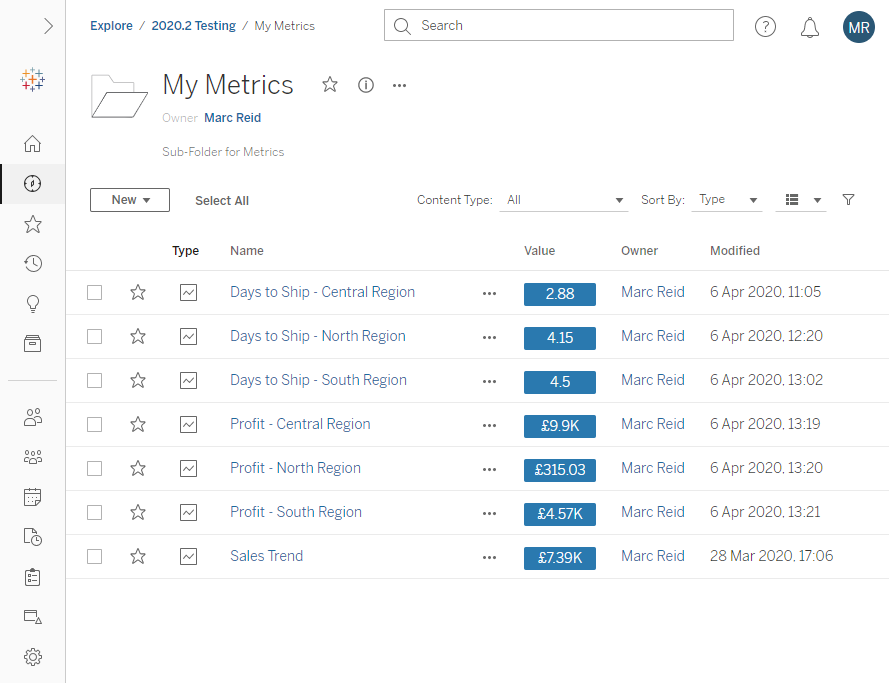
Task: Open the Home icon in sidebar
Action: pos(33,144)
